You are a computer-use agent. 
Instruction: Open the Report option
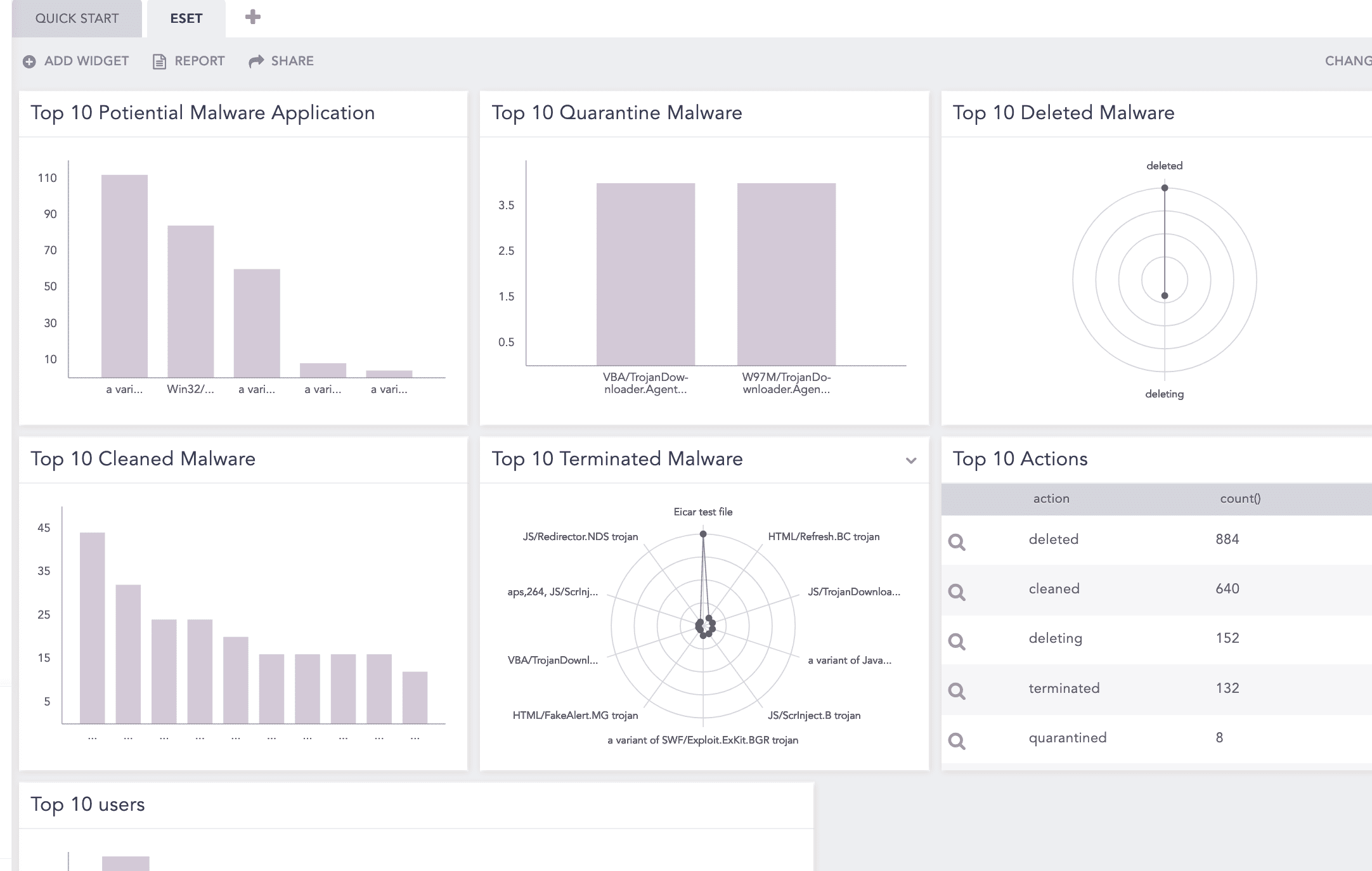click(199, 61)
